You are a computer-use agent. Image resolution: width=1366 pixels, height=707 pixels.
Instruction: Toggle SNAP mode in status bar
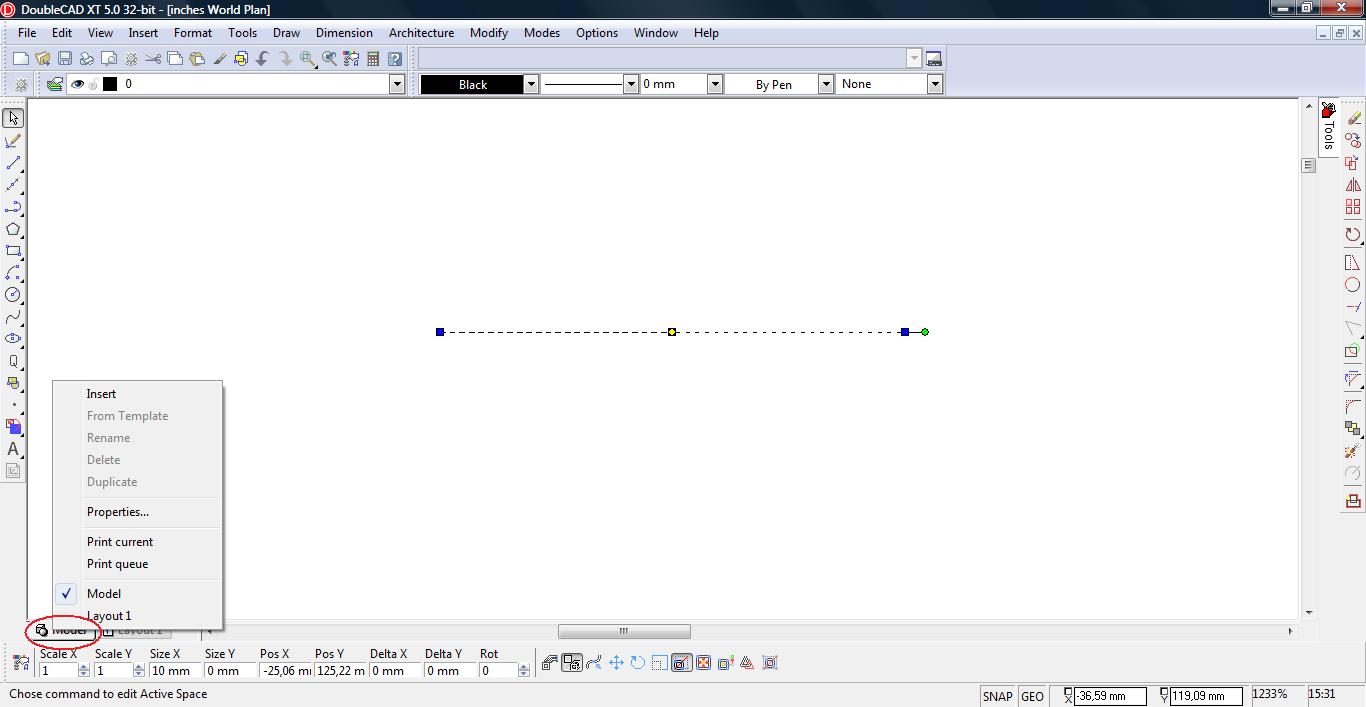tap(997, 696)
